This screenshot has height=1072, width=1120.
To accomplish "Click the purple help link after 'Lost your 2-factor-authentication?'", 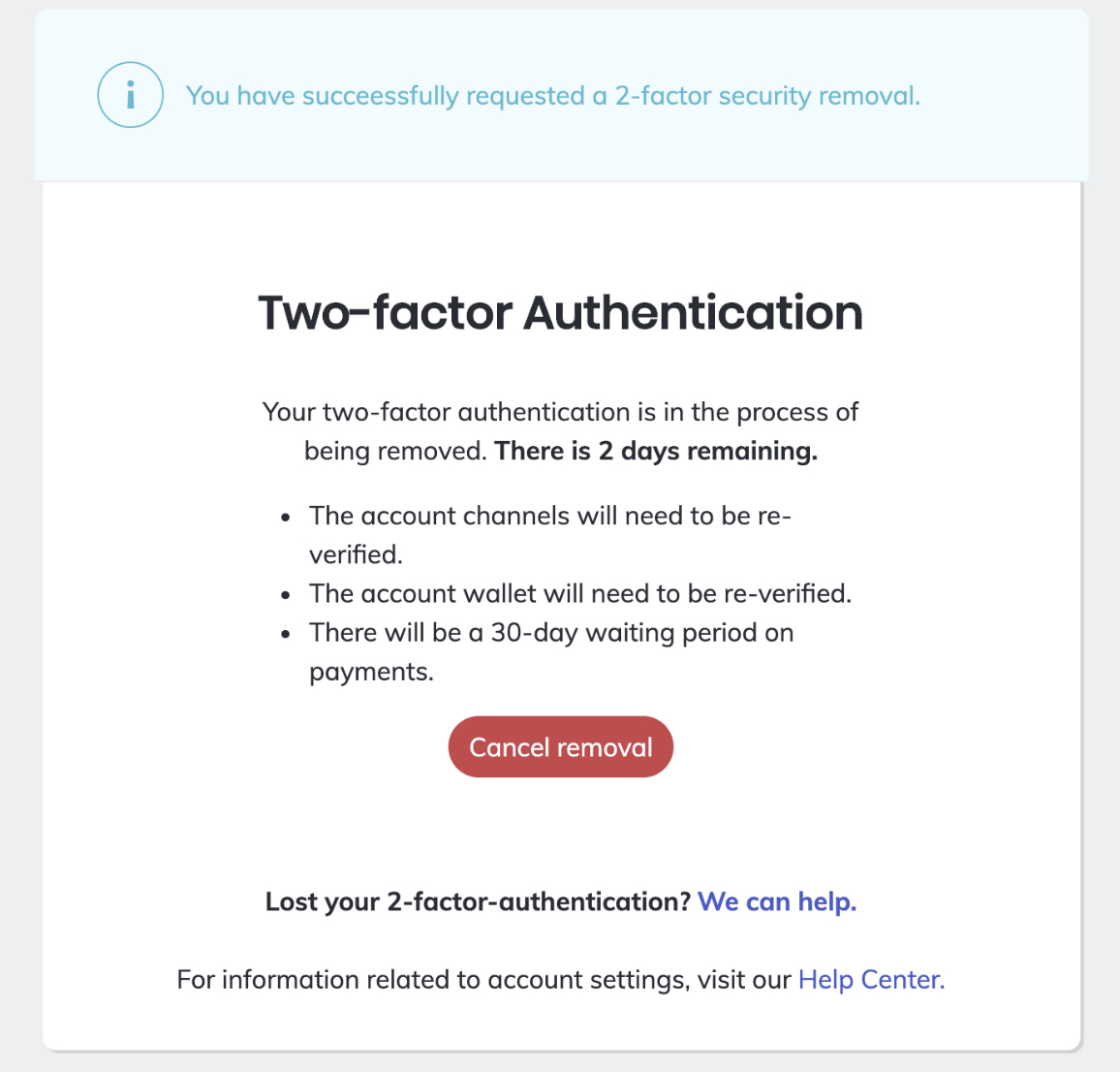I will coord(776,901).
